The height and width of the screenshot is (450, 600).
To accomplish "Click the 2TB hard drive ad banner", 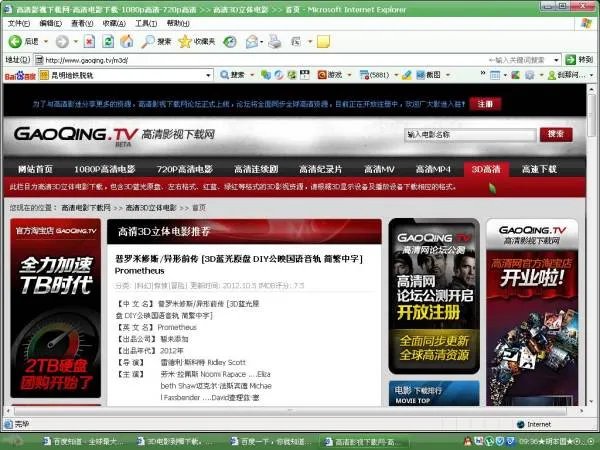I will click(x=56, y=308).
